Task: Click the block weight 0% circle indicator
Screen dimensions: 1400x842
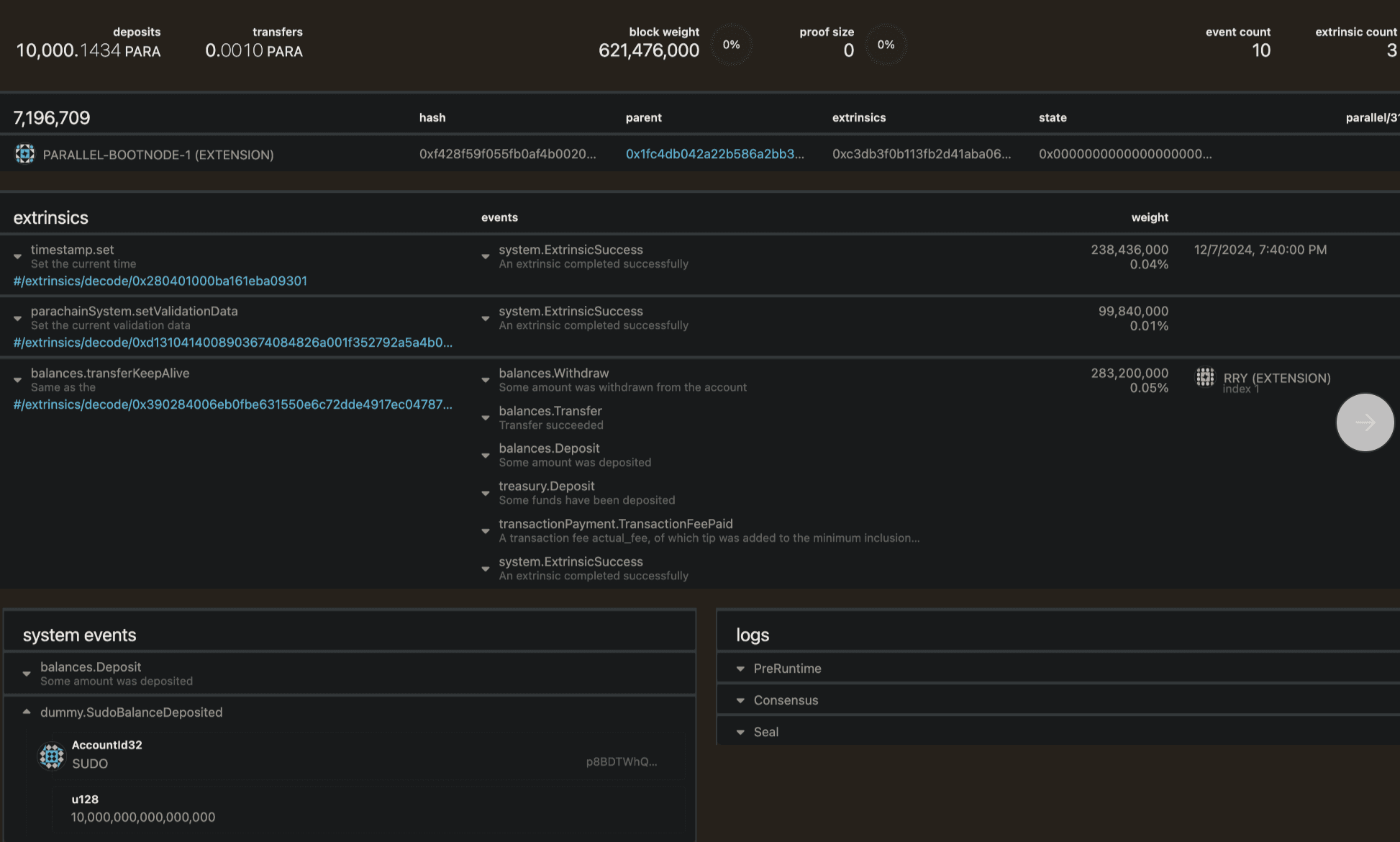Action: click(731, 45)
